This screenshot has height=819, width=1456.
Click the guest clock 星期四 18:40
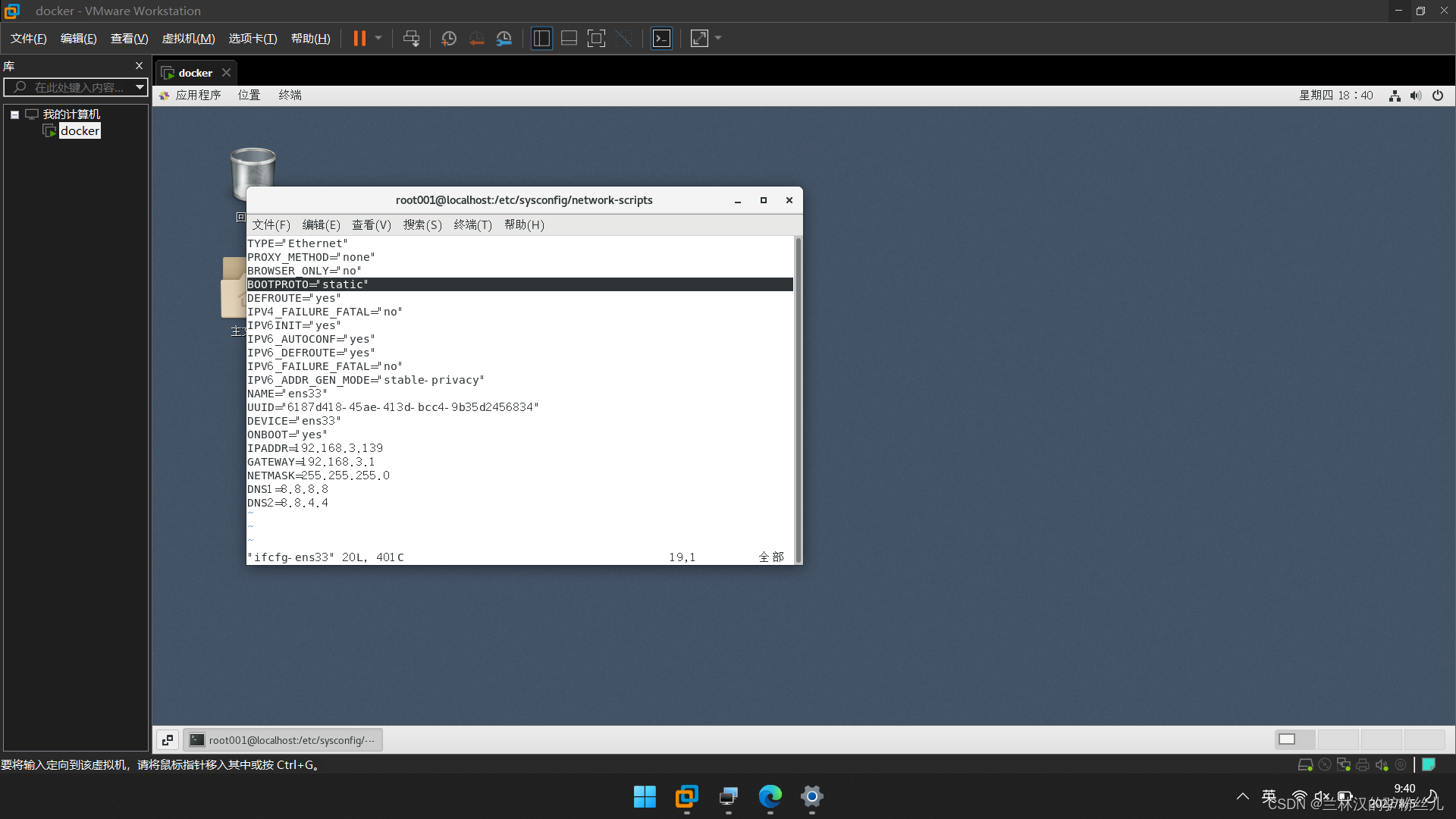click(1335, 96)
